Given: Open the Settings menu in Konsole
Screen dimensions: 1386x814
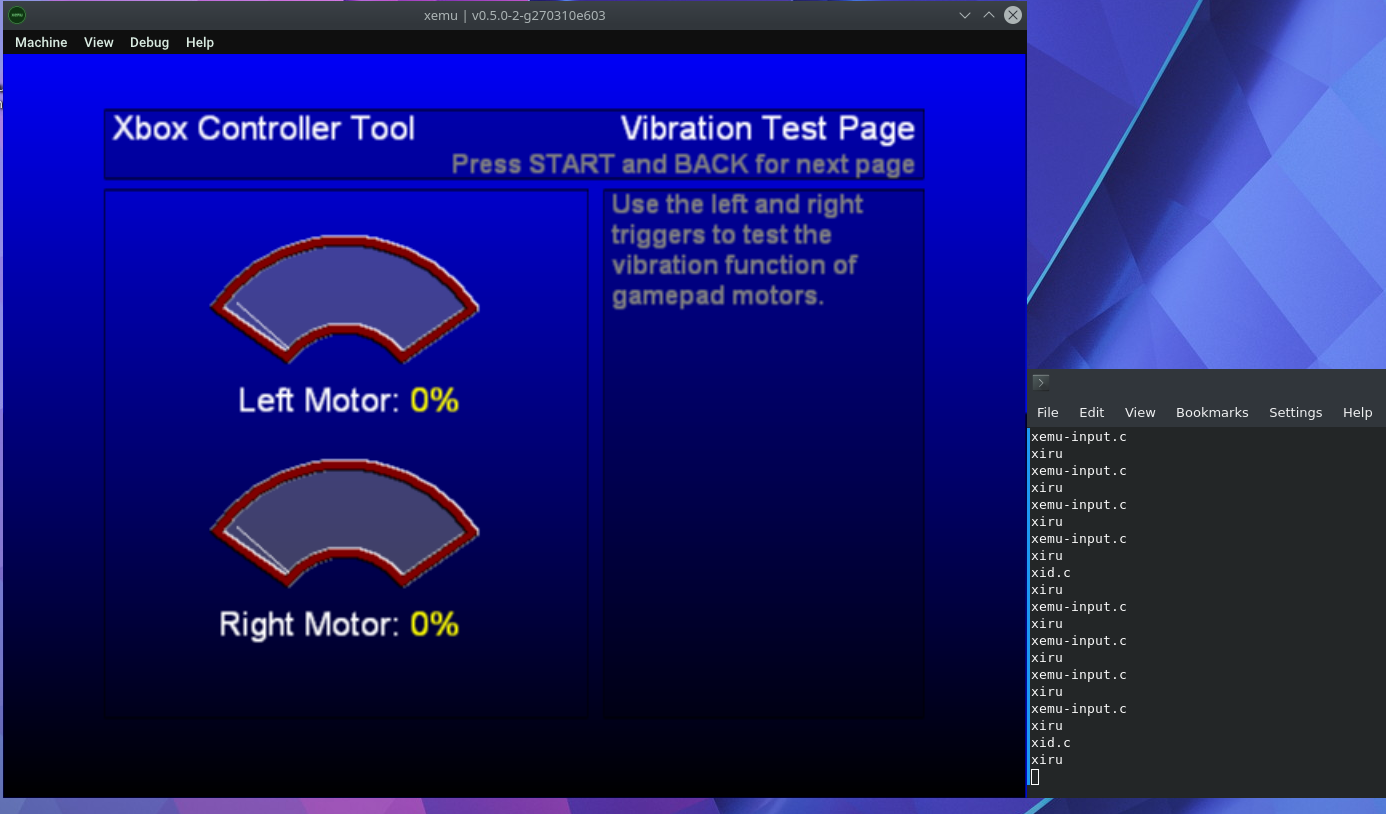Looking at the screenshot, I should click(1295, 412).
